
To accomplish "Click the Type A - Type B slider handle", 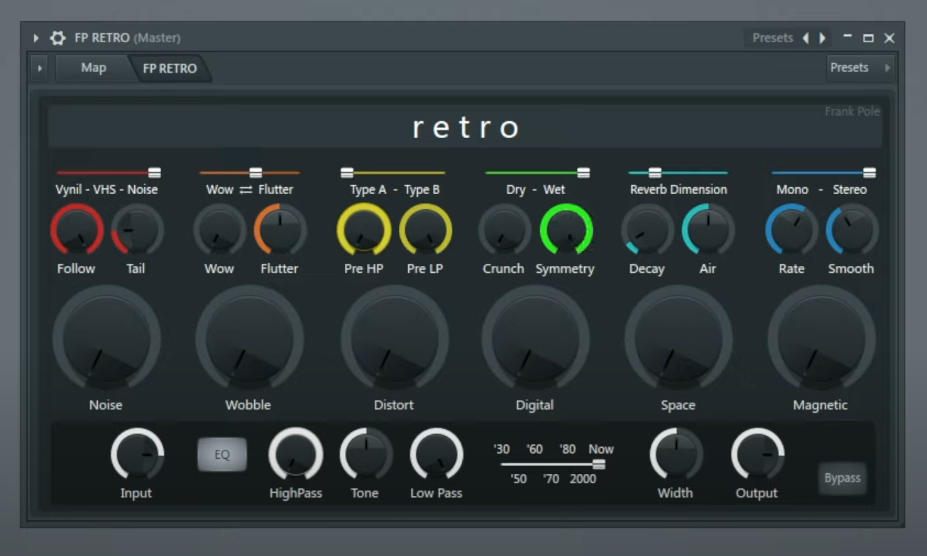I will point(347,173).
